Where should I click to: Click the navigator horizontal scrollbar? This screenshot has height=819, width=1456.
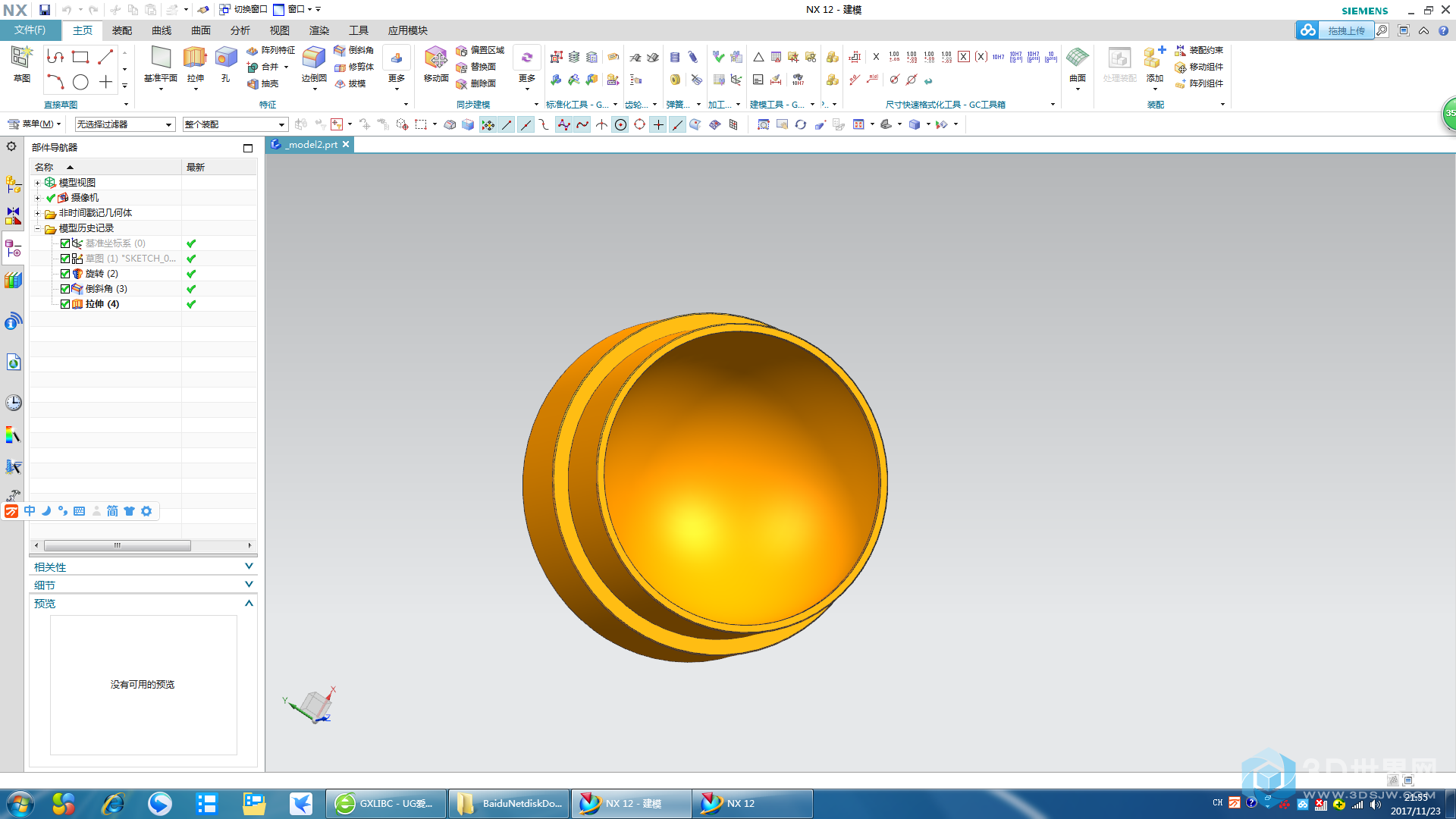(x=118, y=545)
